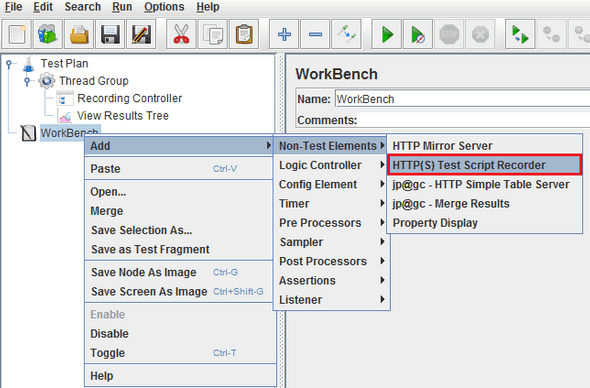
Task: Open the Run menu
Action: (122, 7)
